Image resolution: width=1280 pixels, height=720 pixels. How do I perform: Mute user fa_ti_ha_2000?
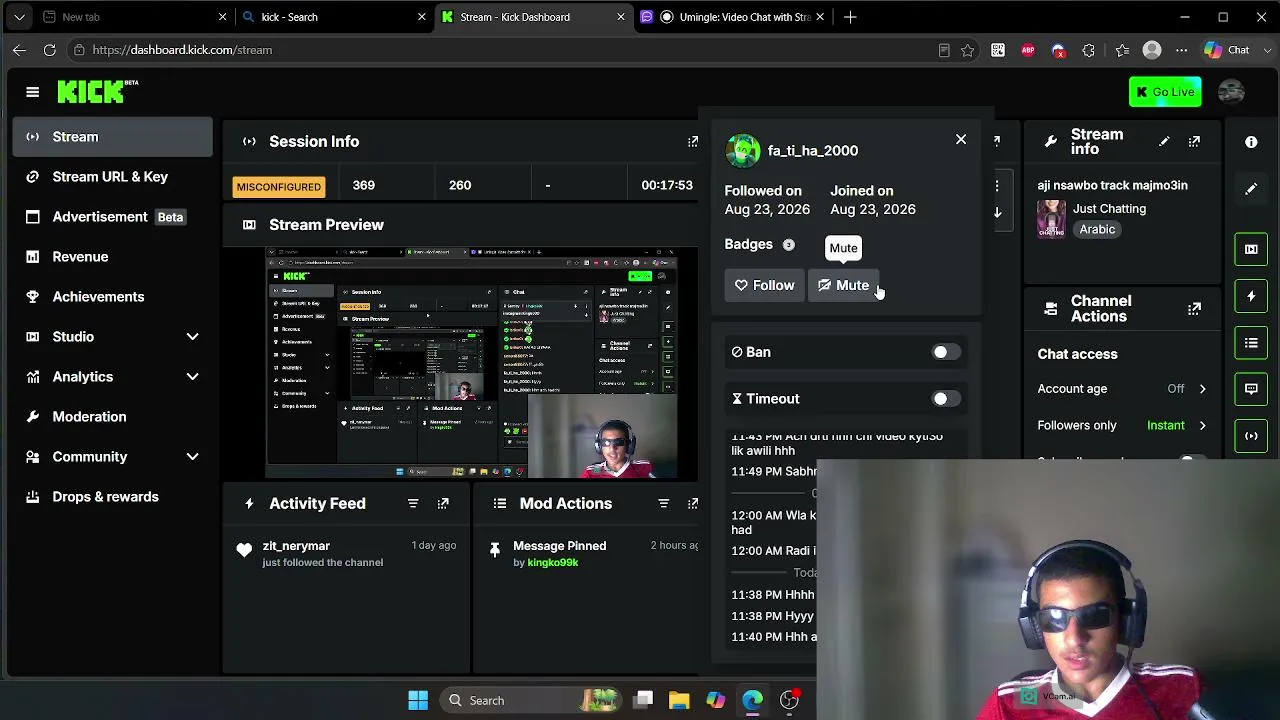pos(843,286)
